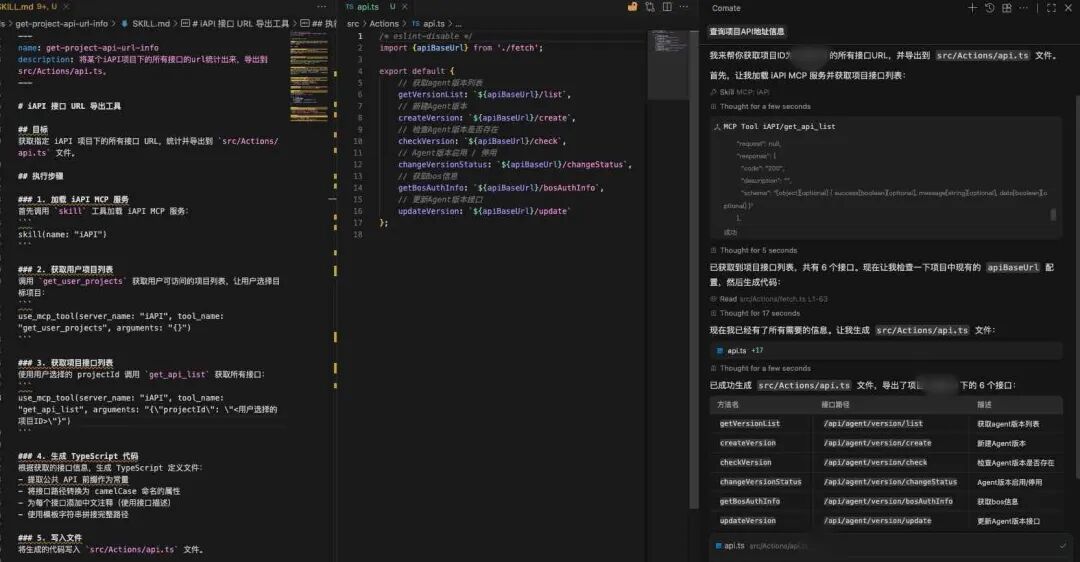Click the 'export default {' code line
The height and width of the screenshot is (562, 1080).
pos(417,71)
